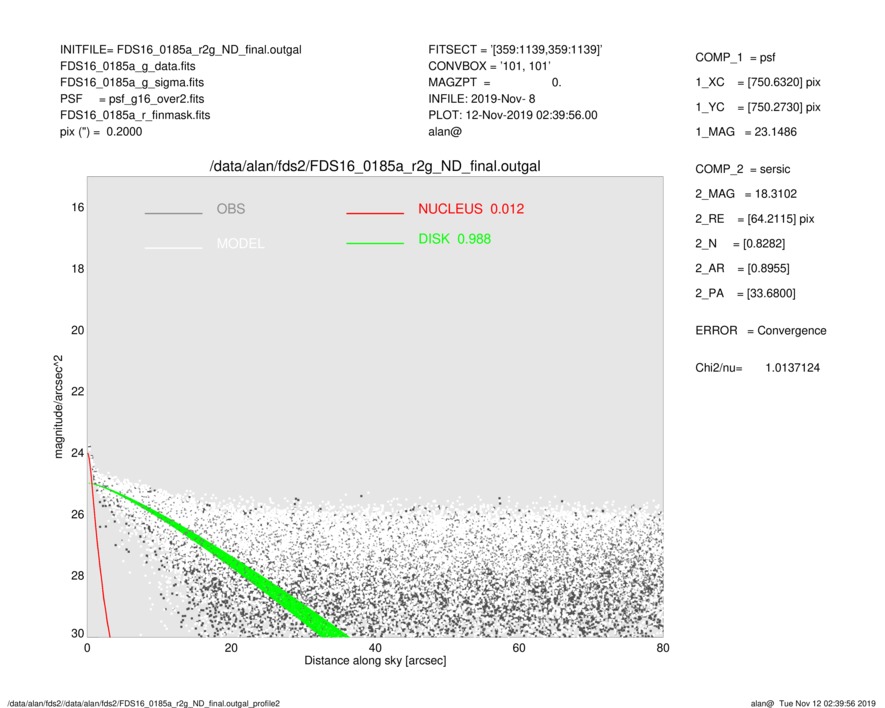
Task: Click the plot title with outgal path
Action: pyautogui.click(x=375, y=167)
